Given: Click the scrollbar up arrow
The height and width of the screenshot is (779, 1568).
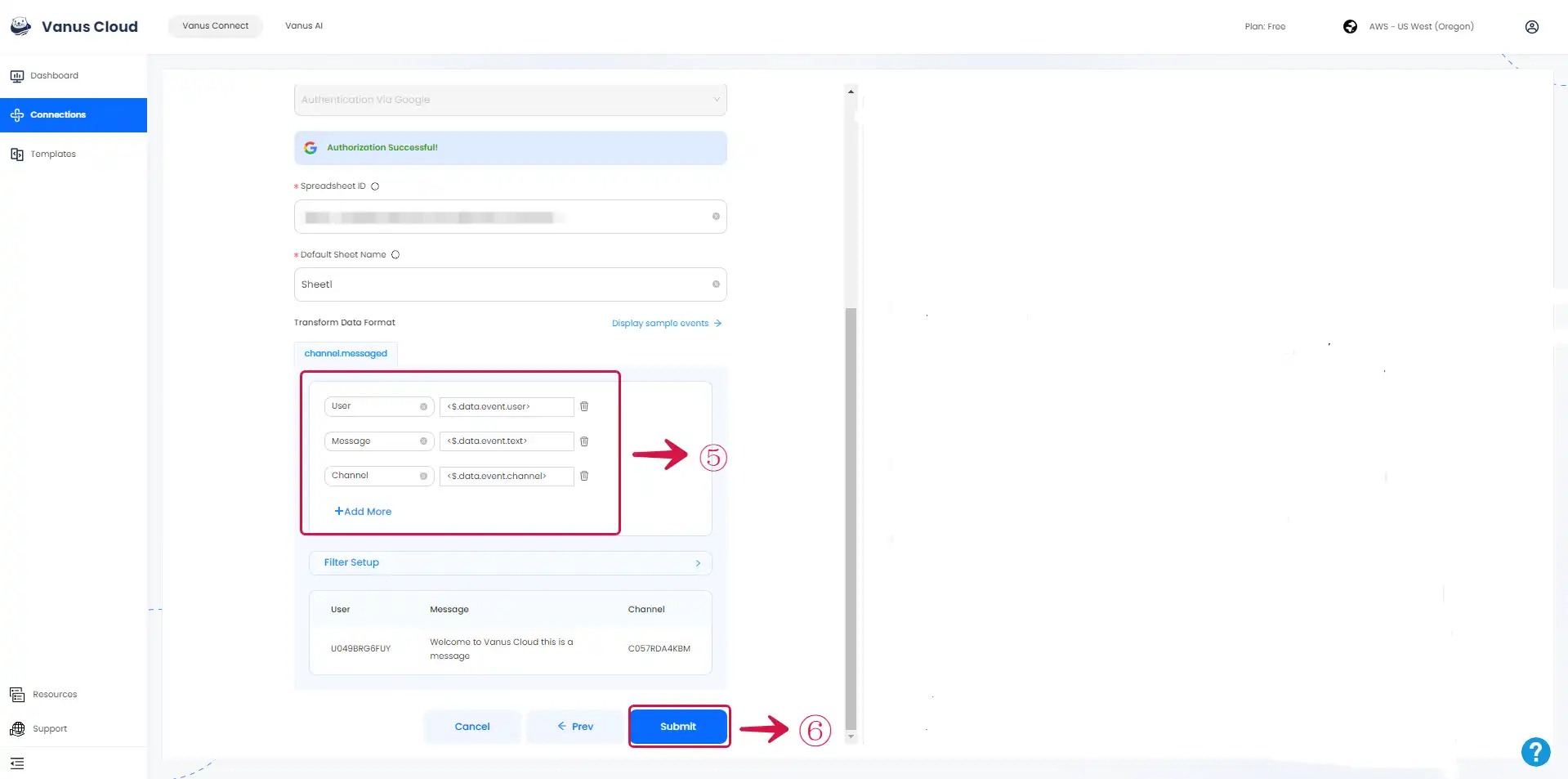Looking at the screenshot, I should point(851,92).
